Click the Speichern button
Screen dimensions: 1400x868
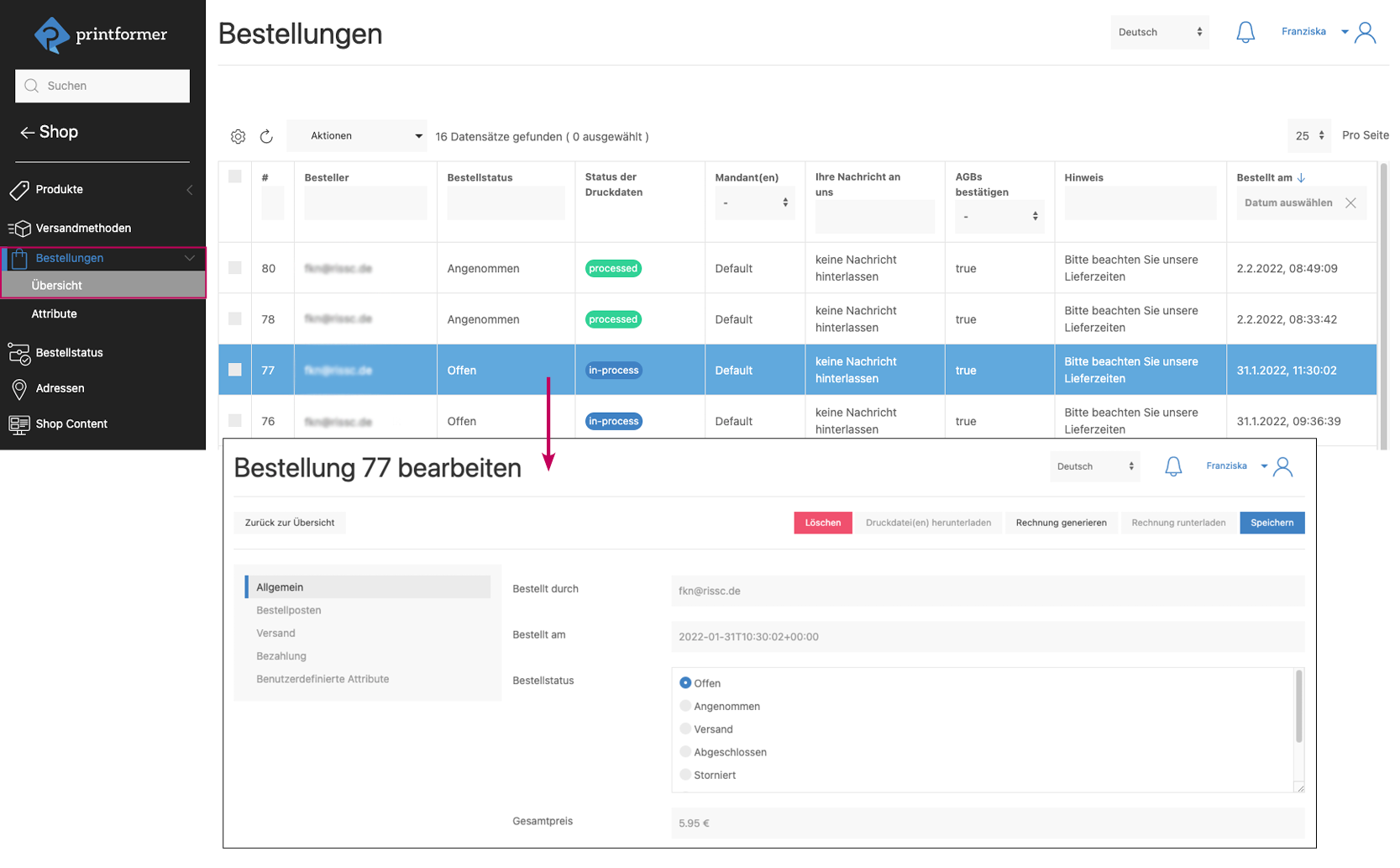point(1272,523)
